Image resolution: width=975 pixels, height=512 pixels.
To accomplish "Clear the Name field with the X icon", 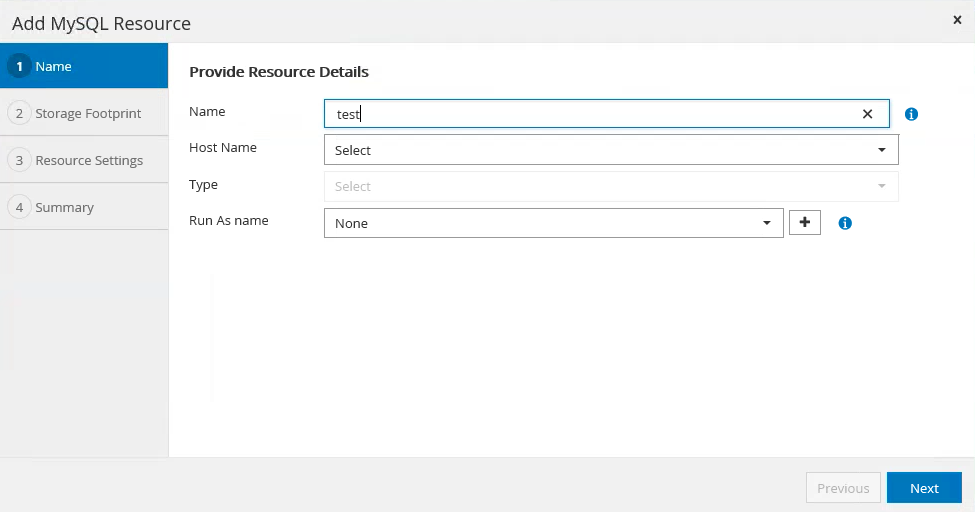I will [868, 114].
